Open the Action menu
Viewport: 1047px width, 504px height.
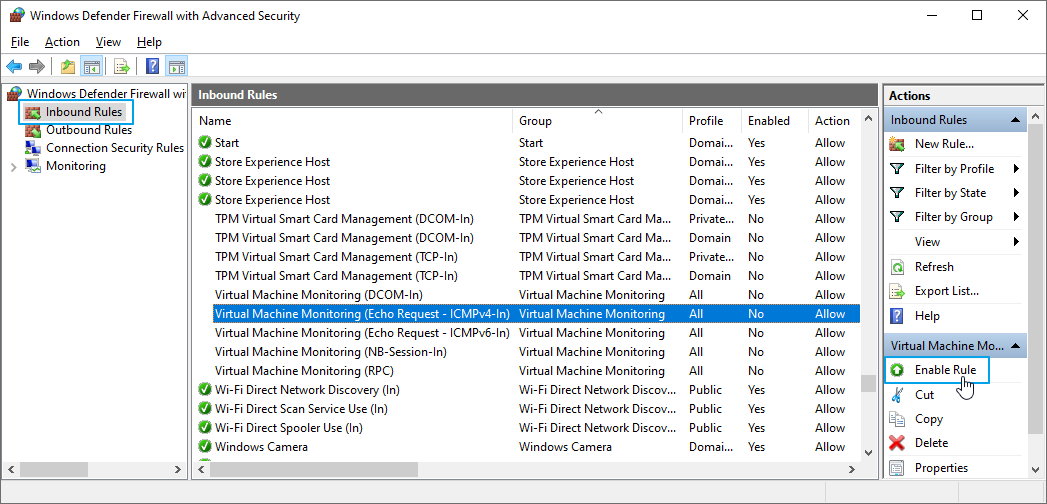coord(62,42)
